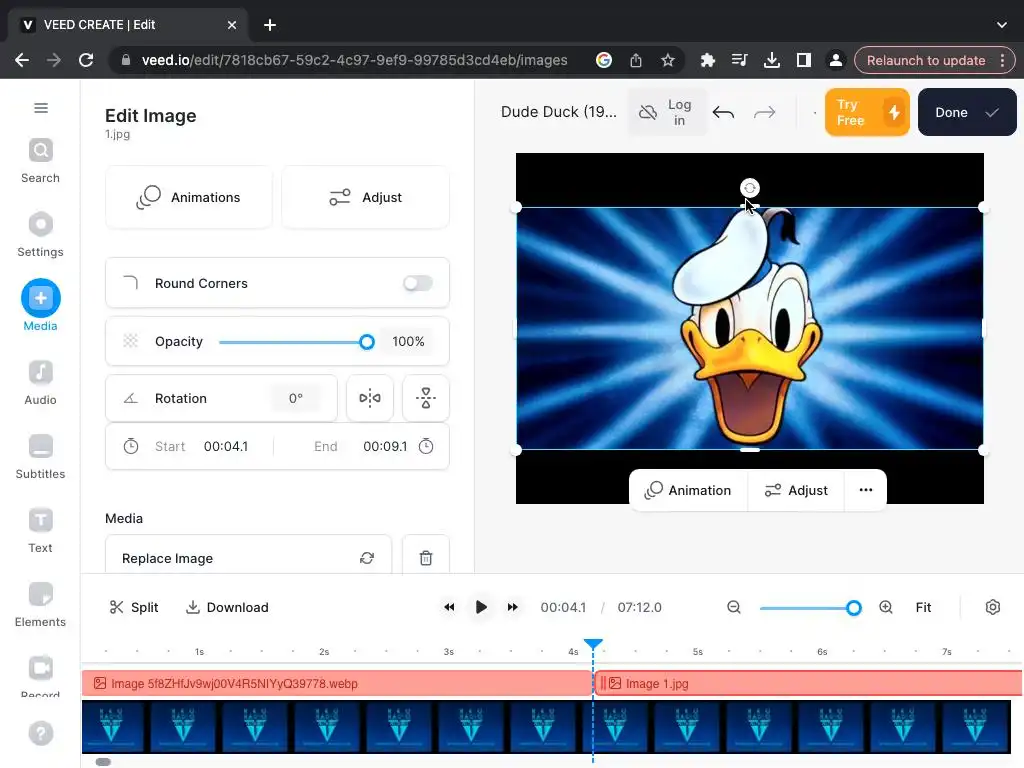The image size is (1024, 768).
Task: Redo the last action
Action: 764,112
